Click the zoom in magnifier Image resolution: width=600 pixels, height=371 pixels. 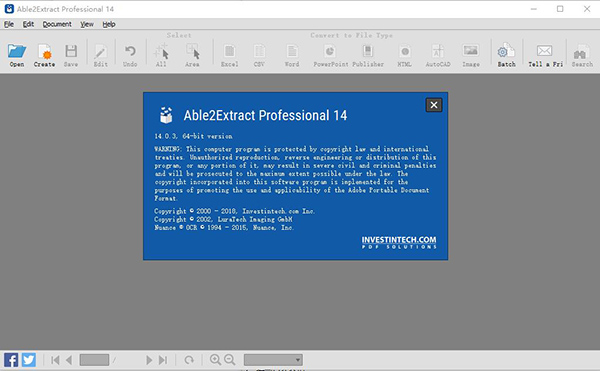click(215, 360)
